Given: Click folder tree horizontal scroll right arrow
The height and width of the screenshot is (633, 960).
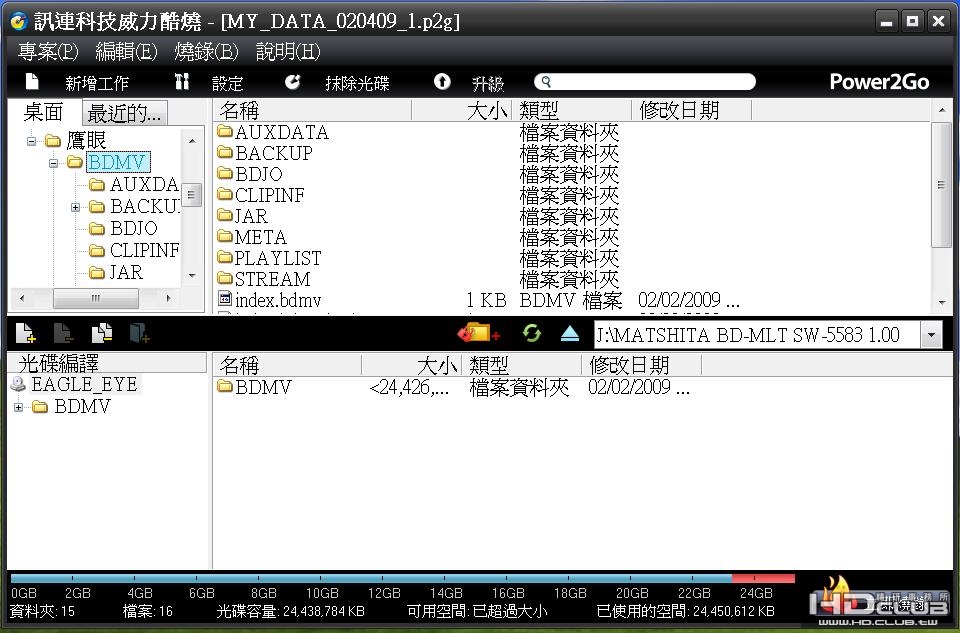Looking at the screenshot, I should pos(168,298).
